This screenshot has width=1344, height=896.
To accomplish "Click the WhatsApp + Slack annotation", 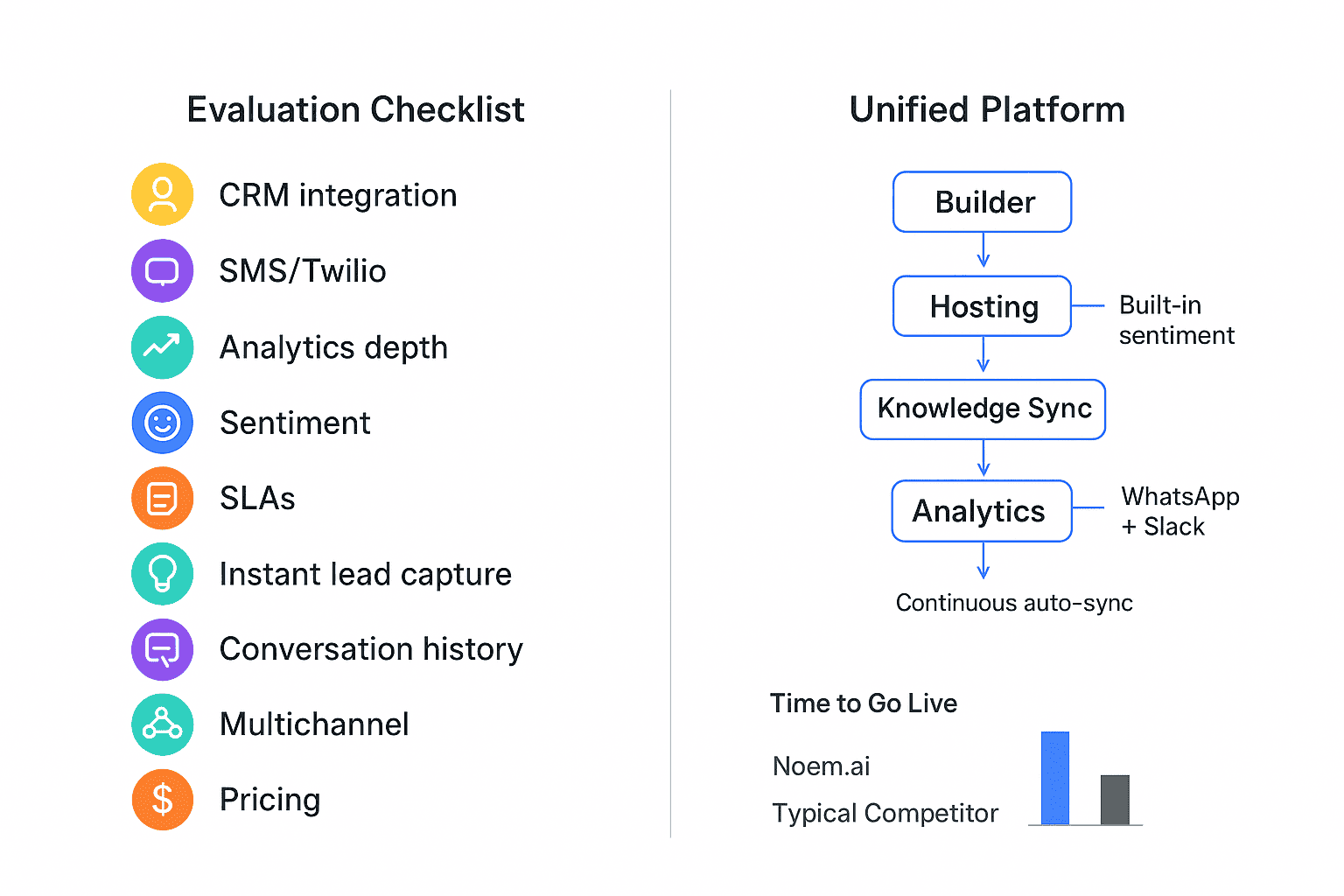I will point(1179,511).
